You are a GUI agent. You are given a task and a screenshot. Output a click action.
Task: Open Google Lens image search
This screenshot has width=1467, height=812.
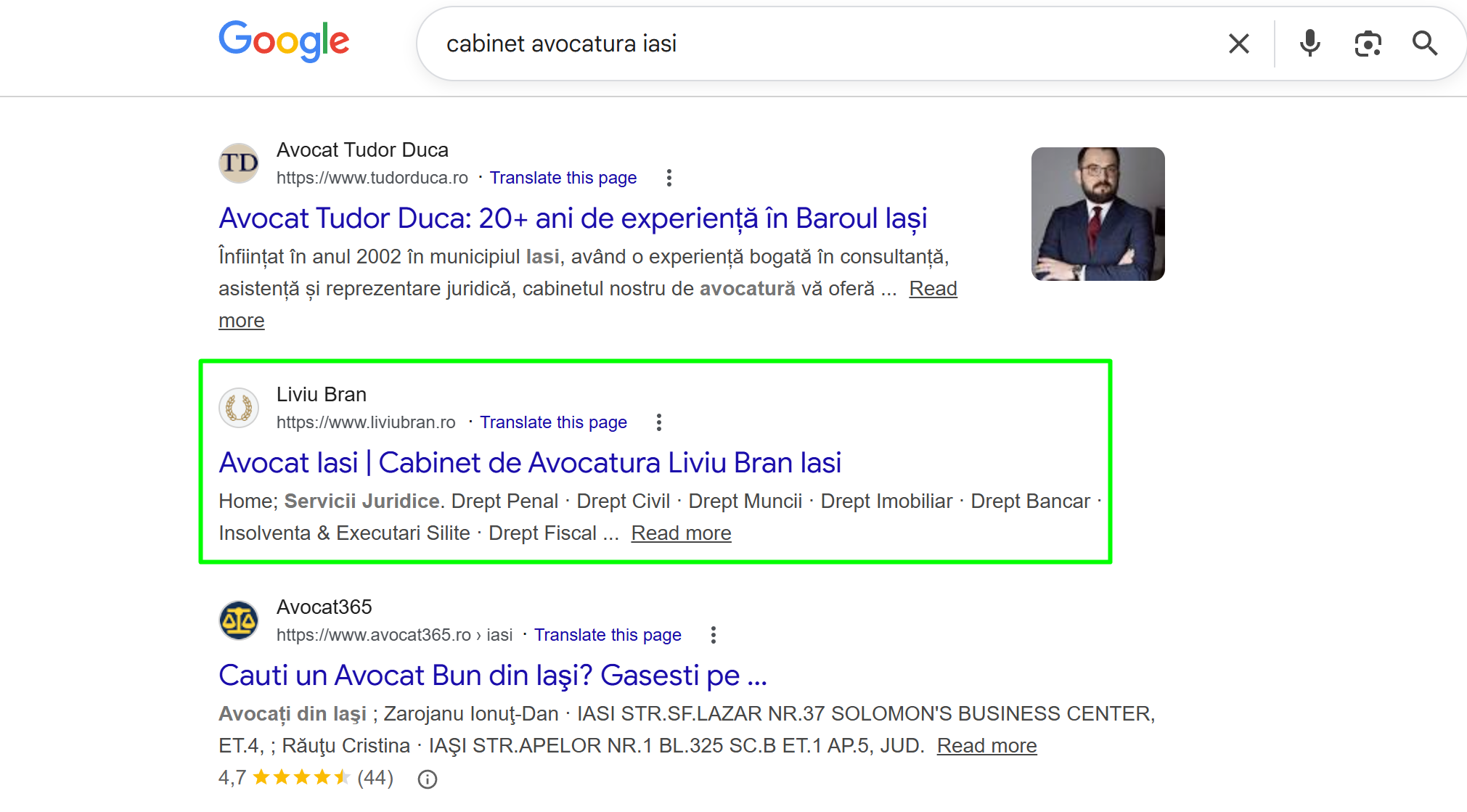pyautogui.click(x=1368, y=44)
